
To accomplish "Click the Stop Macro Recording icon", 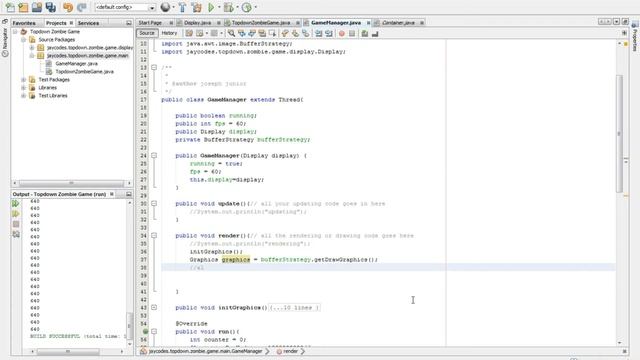I will coord(352,33).
